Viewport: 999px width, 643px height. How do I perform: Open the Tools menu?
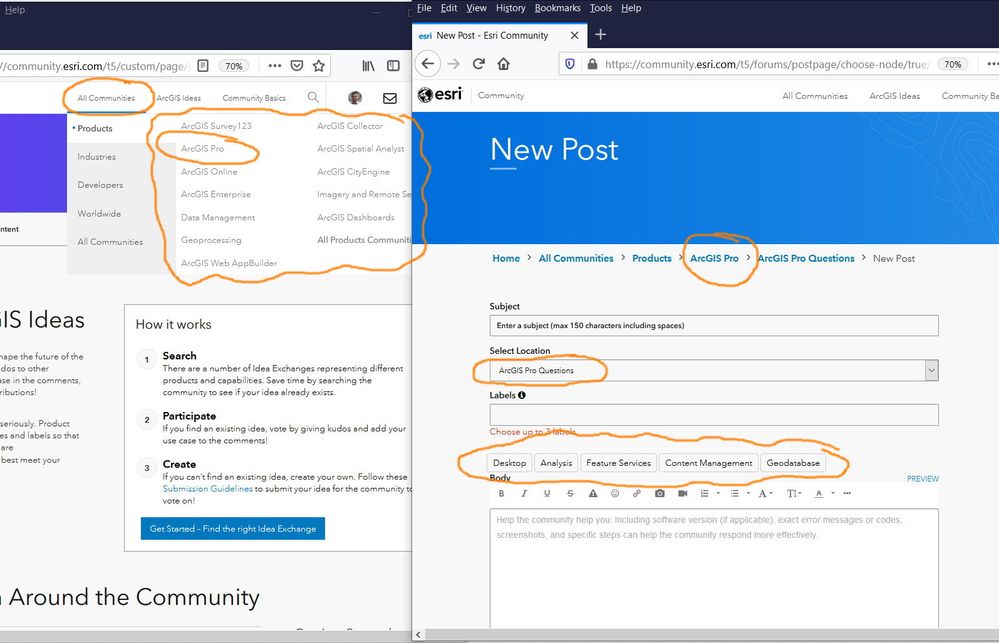[x=600, y=8]
